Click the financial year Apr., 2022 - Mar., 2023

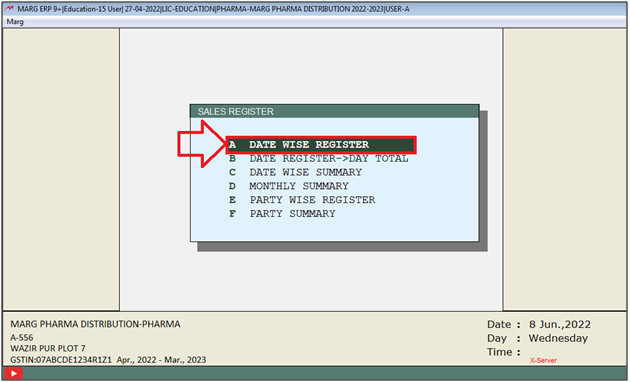pos(161,360)
